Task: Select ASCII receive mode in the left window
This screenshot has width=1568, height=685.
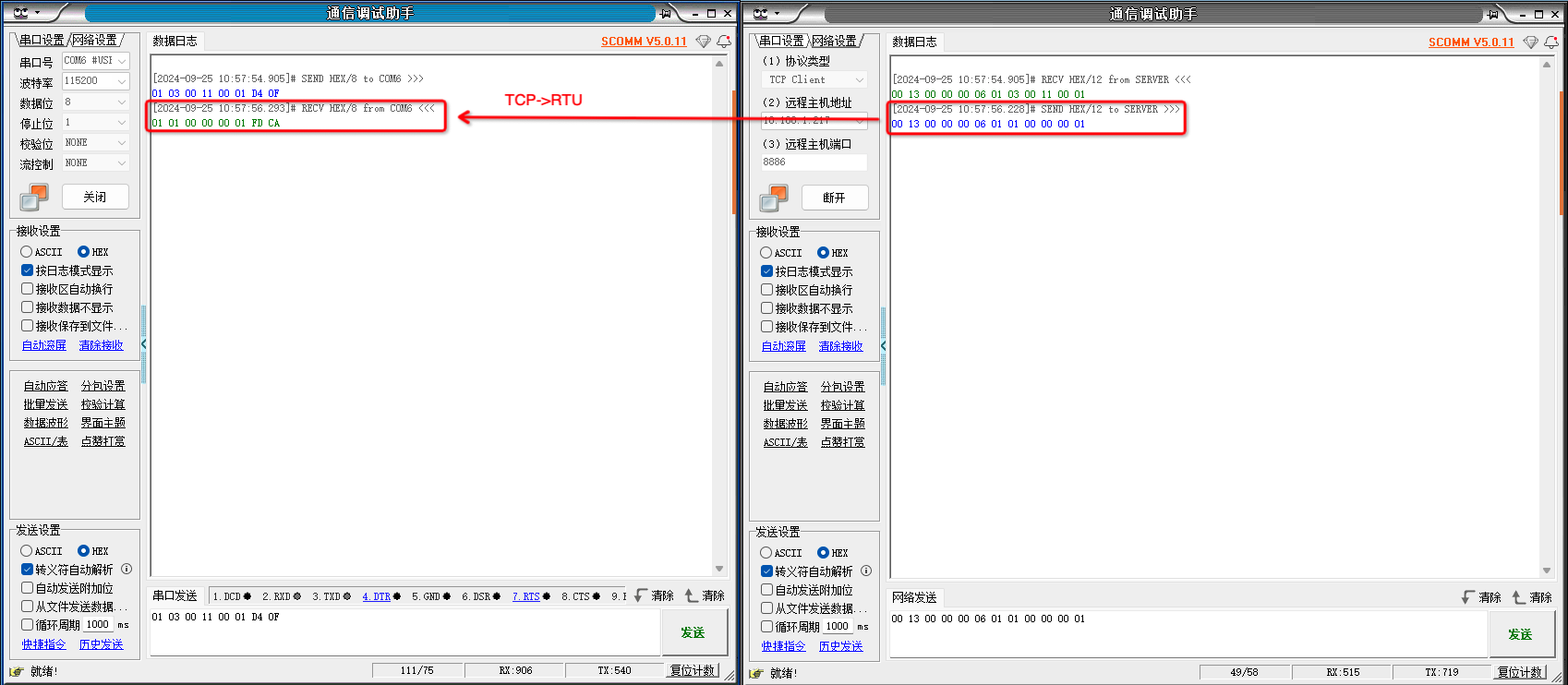Action: coord(27,252)
